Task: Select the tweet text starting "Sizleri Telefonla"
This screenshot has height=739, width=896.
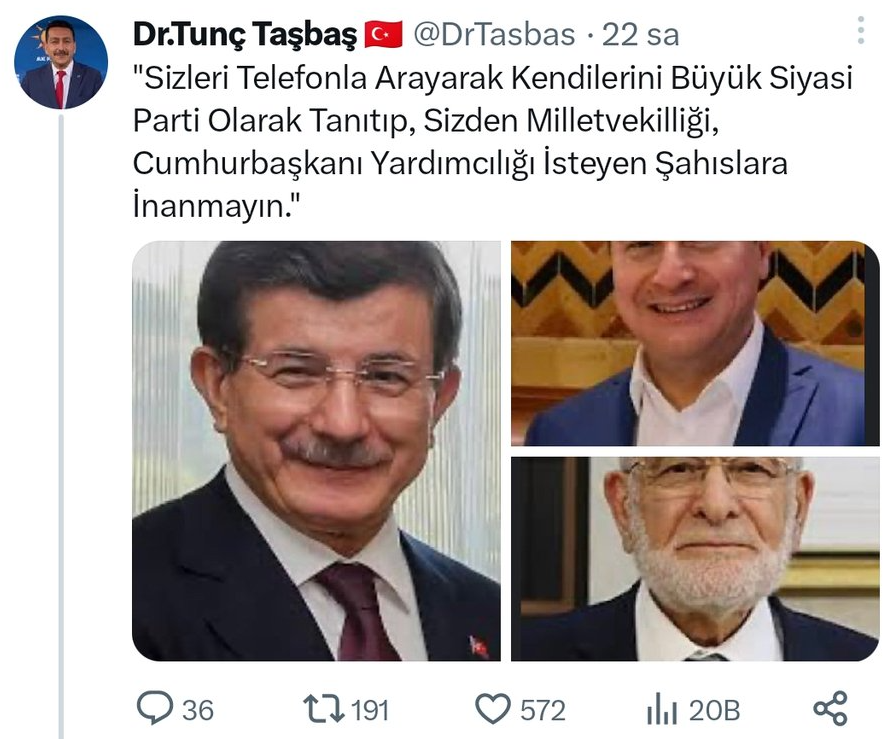Action: [493, 142]
